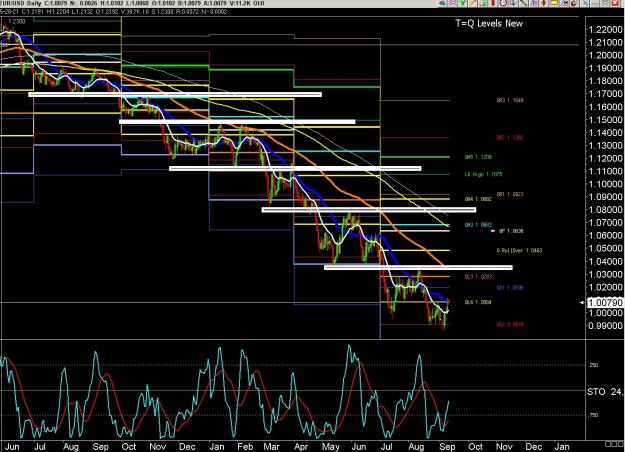Click the 'May' label on time axis
The image size is (625, 452).
click(330, 447)
